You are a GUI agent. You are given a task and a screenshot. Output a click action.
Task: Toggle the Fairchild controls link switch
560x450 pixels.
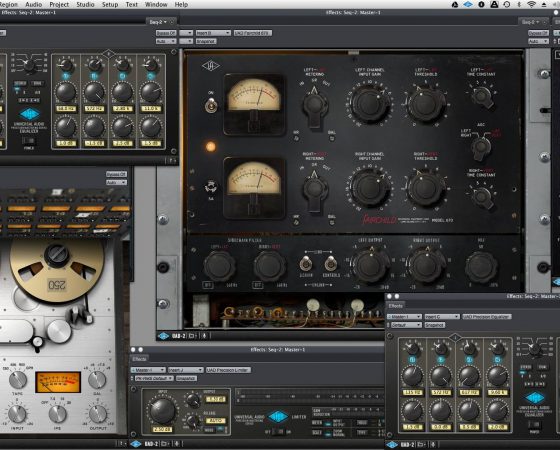click(x=331, y=264)
